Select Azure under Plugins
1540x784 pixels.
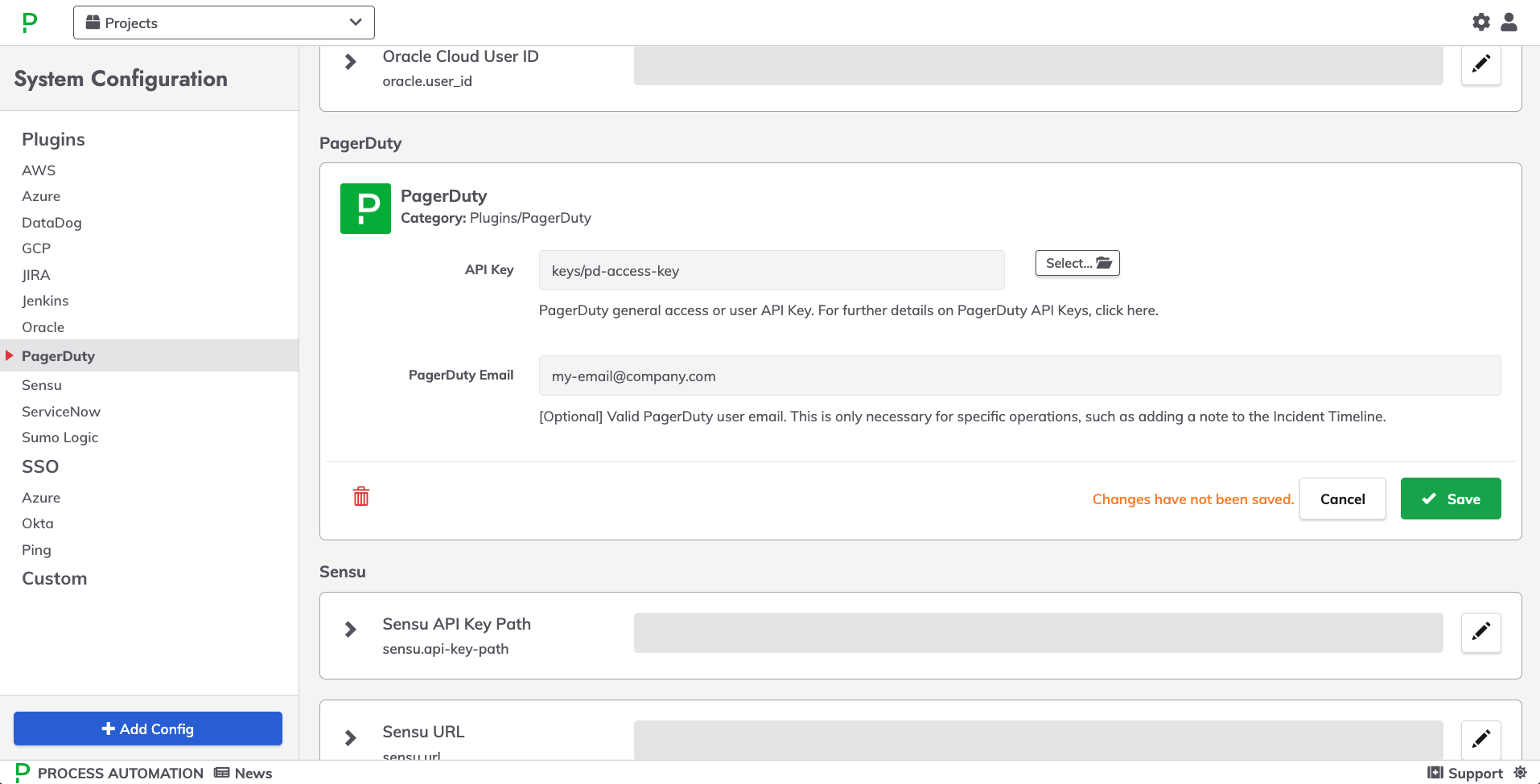tap(41, 196)
